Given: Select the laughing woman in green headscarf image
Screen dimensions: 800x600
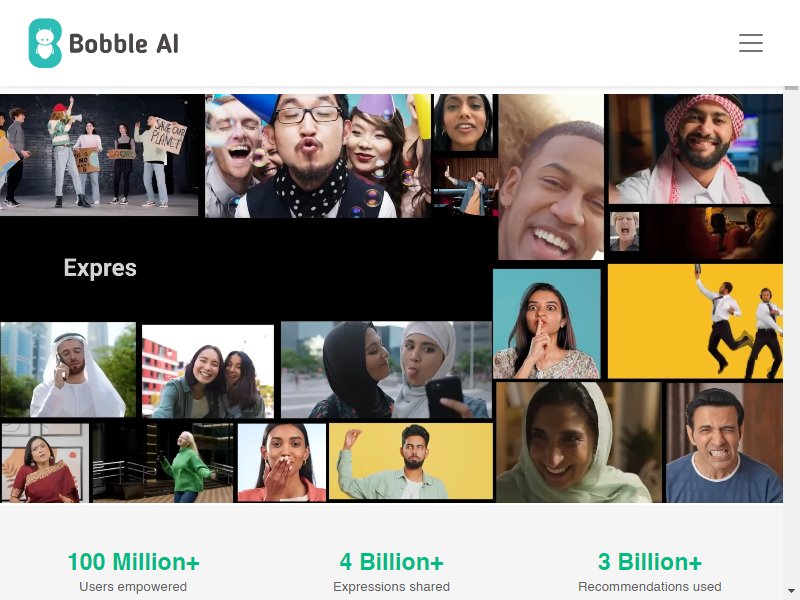Looking at the screenshot, I should click(x=579, y=442).
